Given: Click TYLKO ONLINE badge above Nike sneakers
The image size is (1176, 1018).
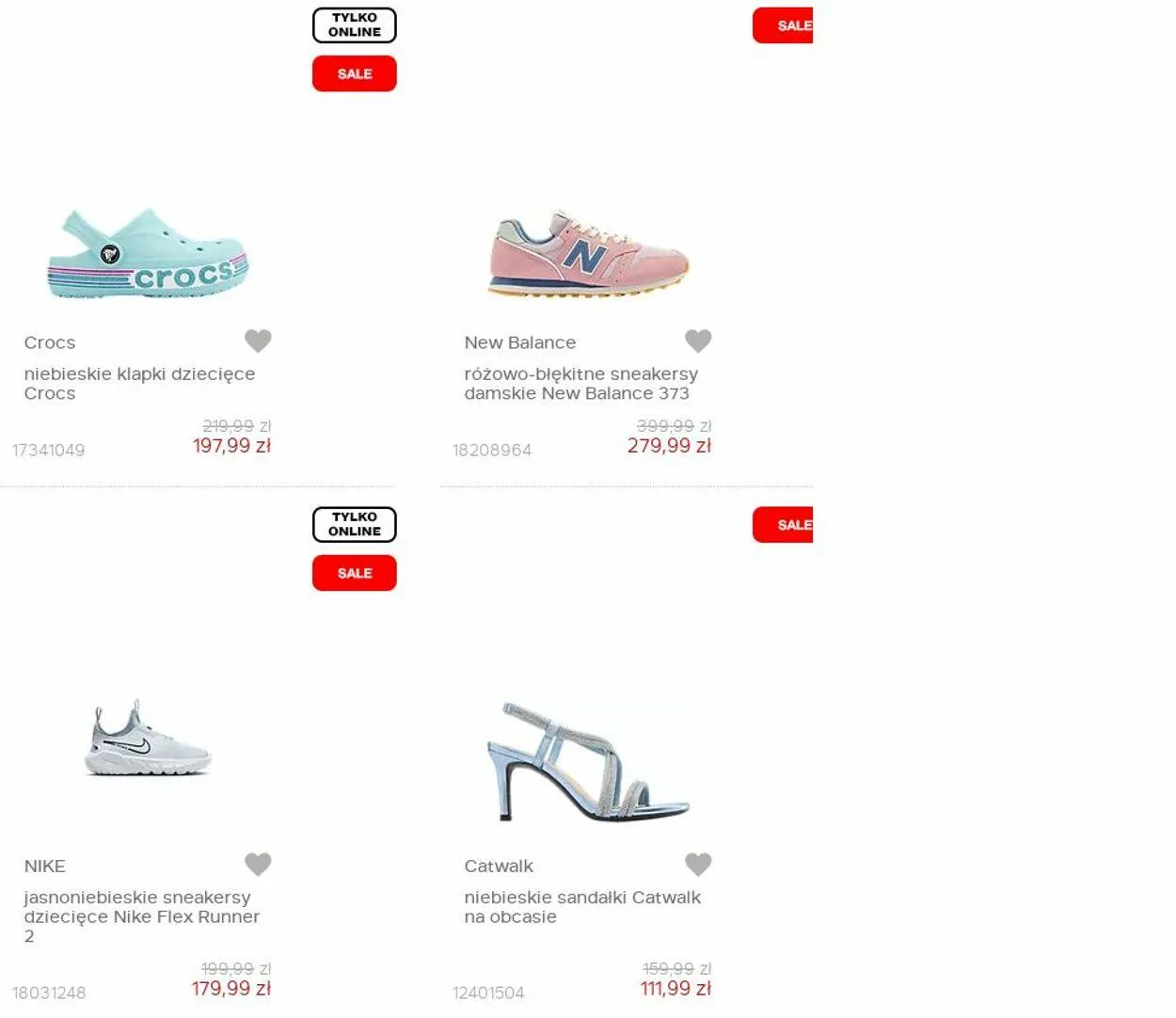Looking at the screenshot, I should tap(355, 525).
